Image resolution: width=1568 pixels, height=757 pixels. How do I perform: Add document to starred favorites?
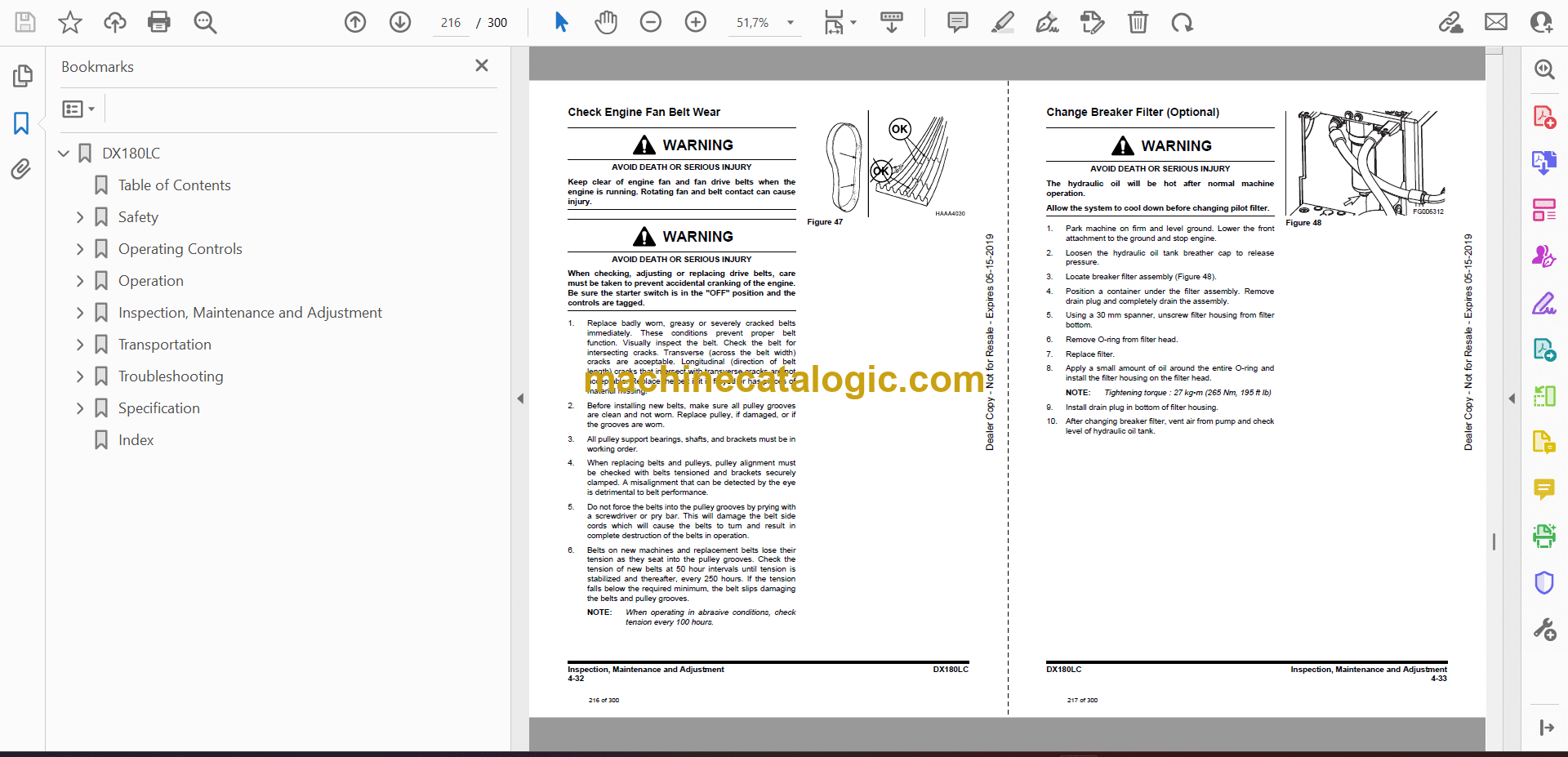pos(70,22)
